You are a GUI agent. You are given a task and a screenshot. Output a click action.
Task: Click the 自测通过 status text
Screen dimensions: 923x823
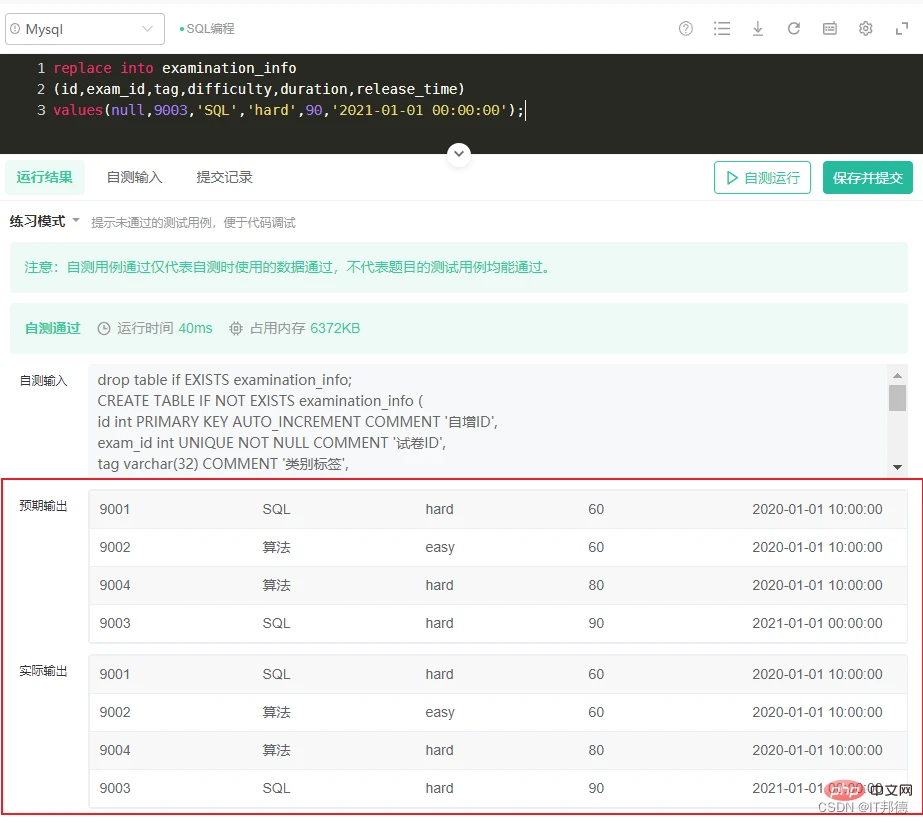point(52,328)
